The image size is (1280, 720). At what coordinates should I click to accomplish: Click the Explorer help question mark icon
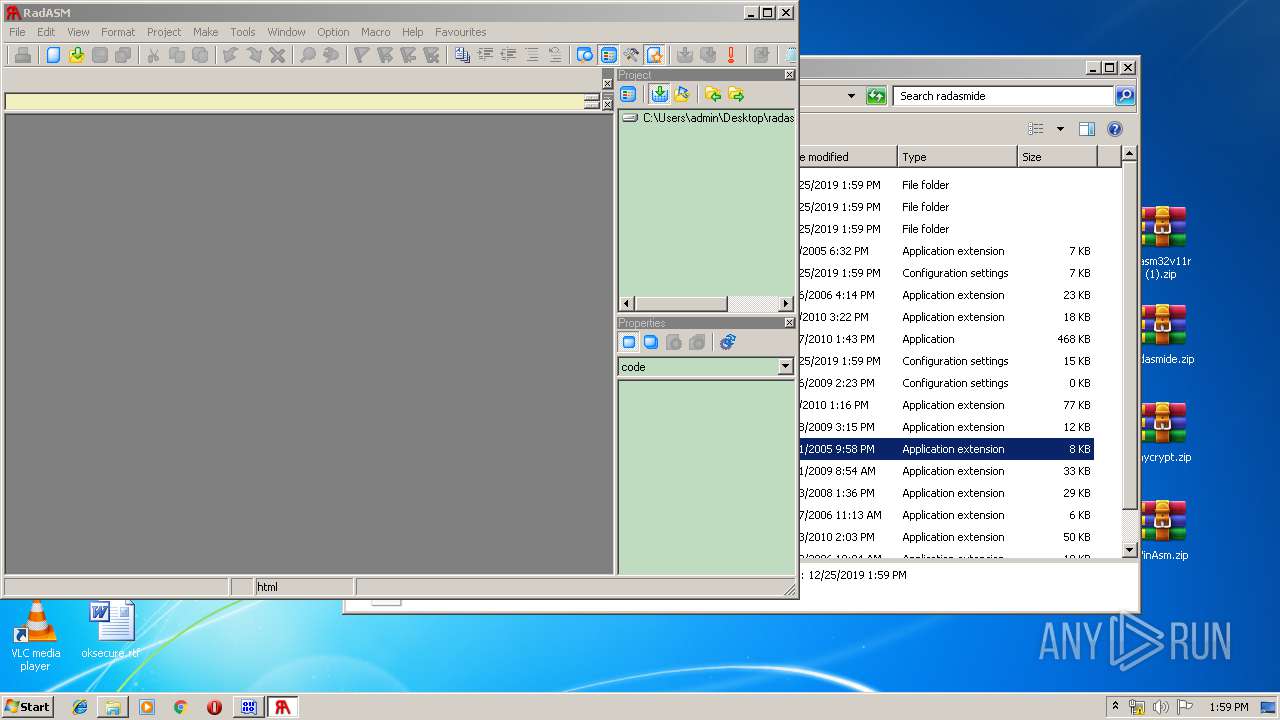(1115, 129)
